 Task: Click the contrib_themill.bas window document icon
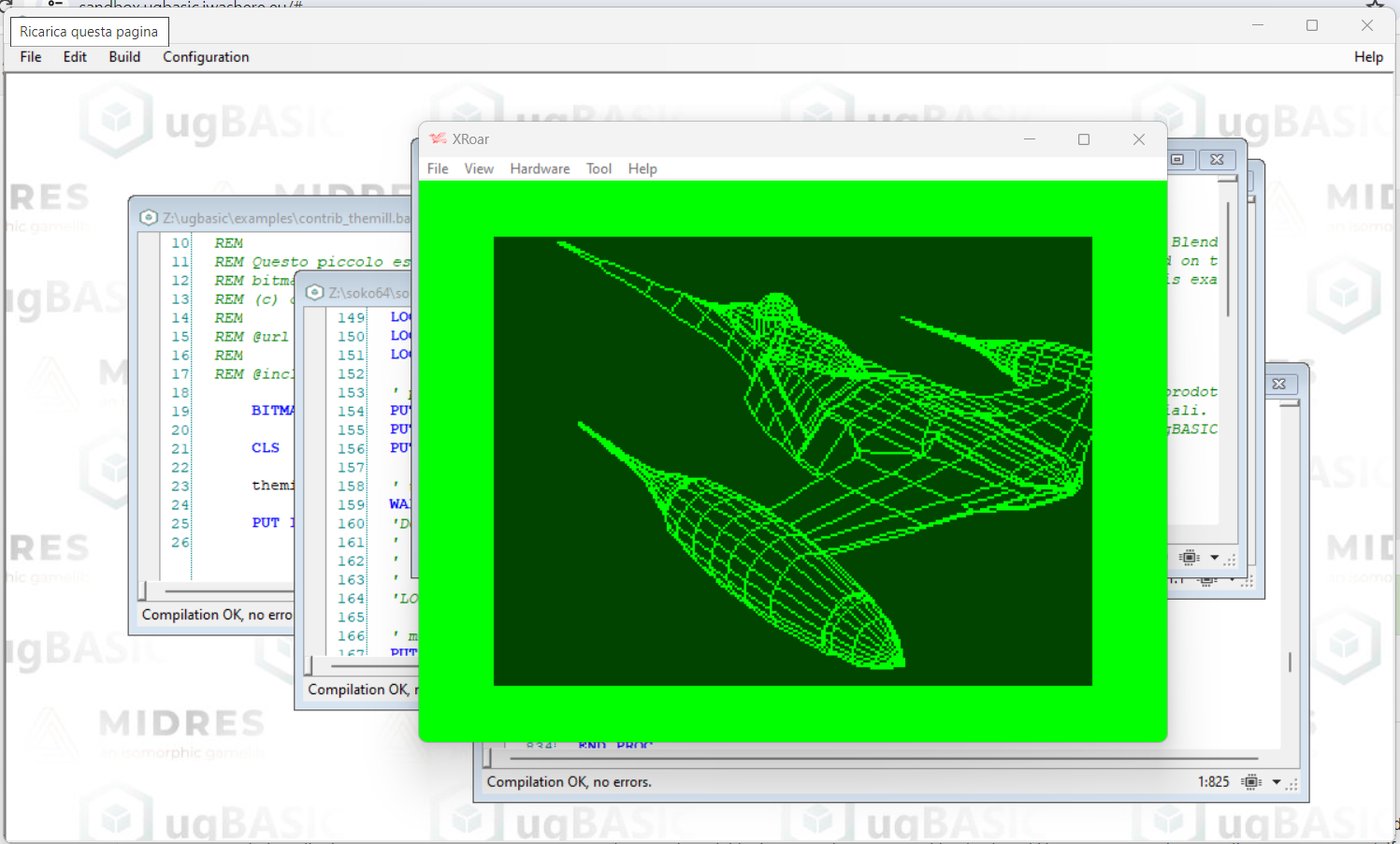pos(149,217)
